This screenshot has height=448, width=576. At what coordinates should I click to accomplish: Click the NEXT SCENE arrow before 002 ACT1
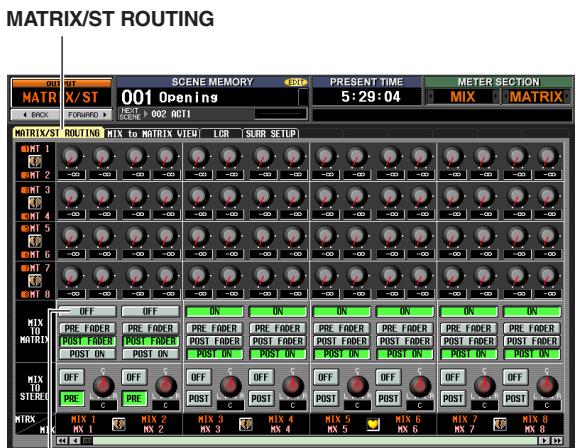click(x=146, y=114)
